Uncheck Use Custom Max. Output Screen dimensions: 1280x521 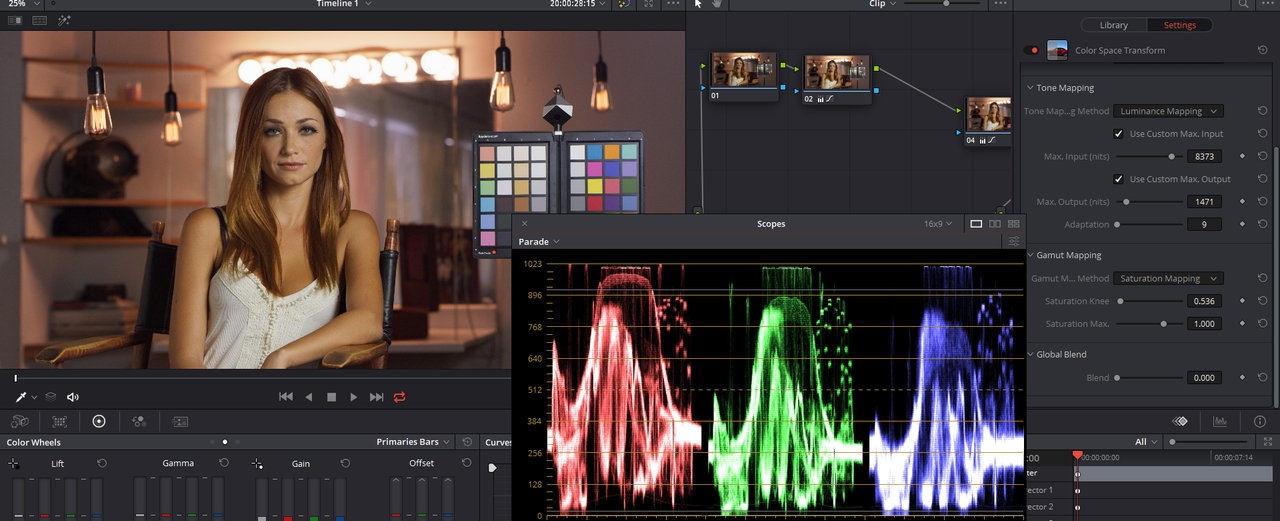1119,179
